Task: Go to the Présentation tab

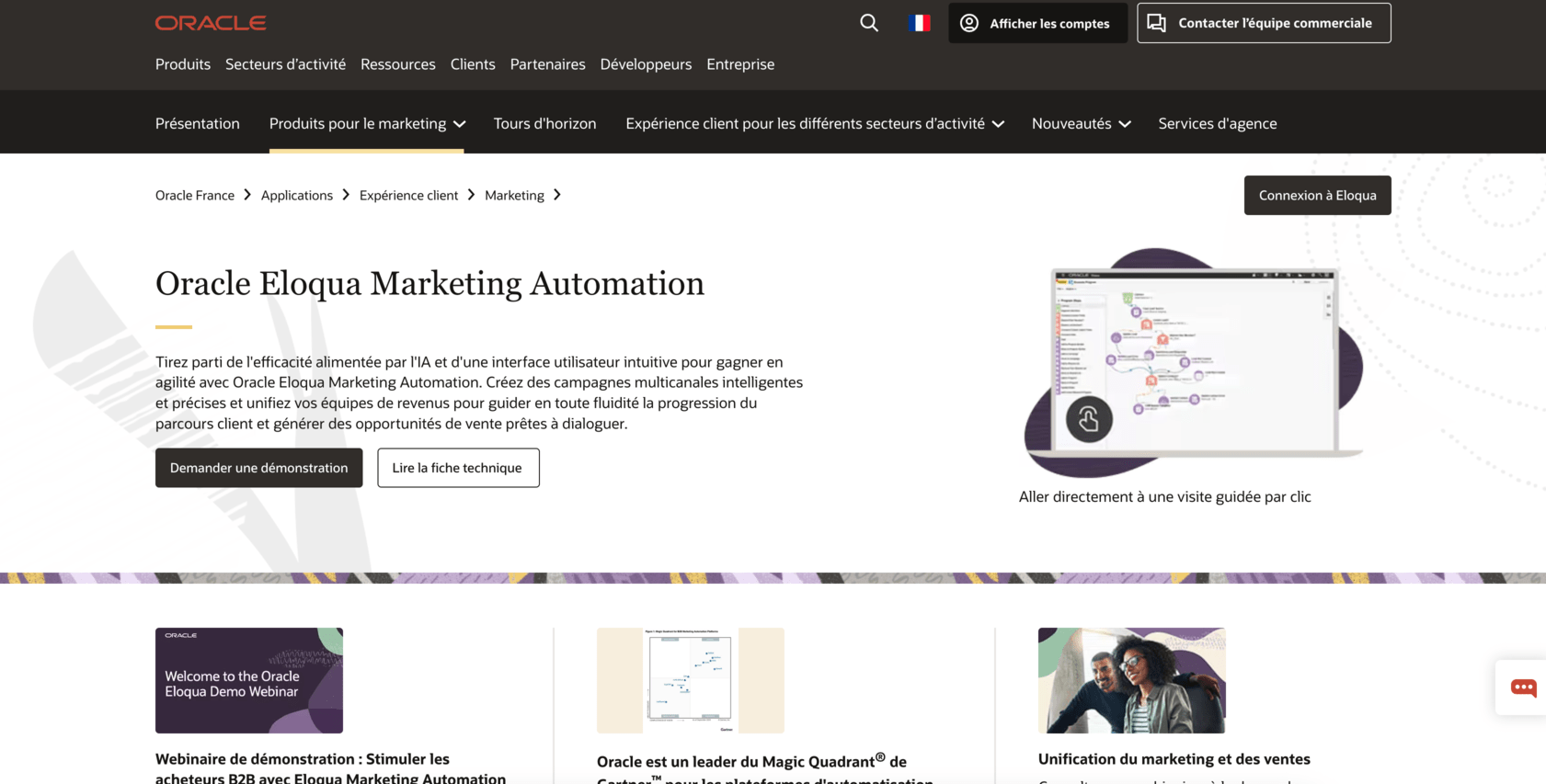Action: (198, 123)
